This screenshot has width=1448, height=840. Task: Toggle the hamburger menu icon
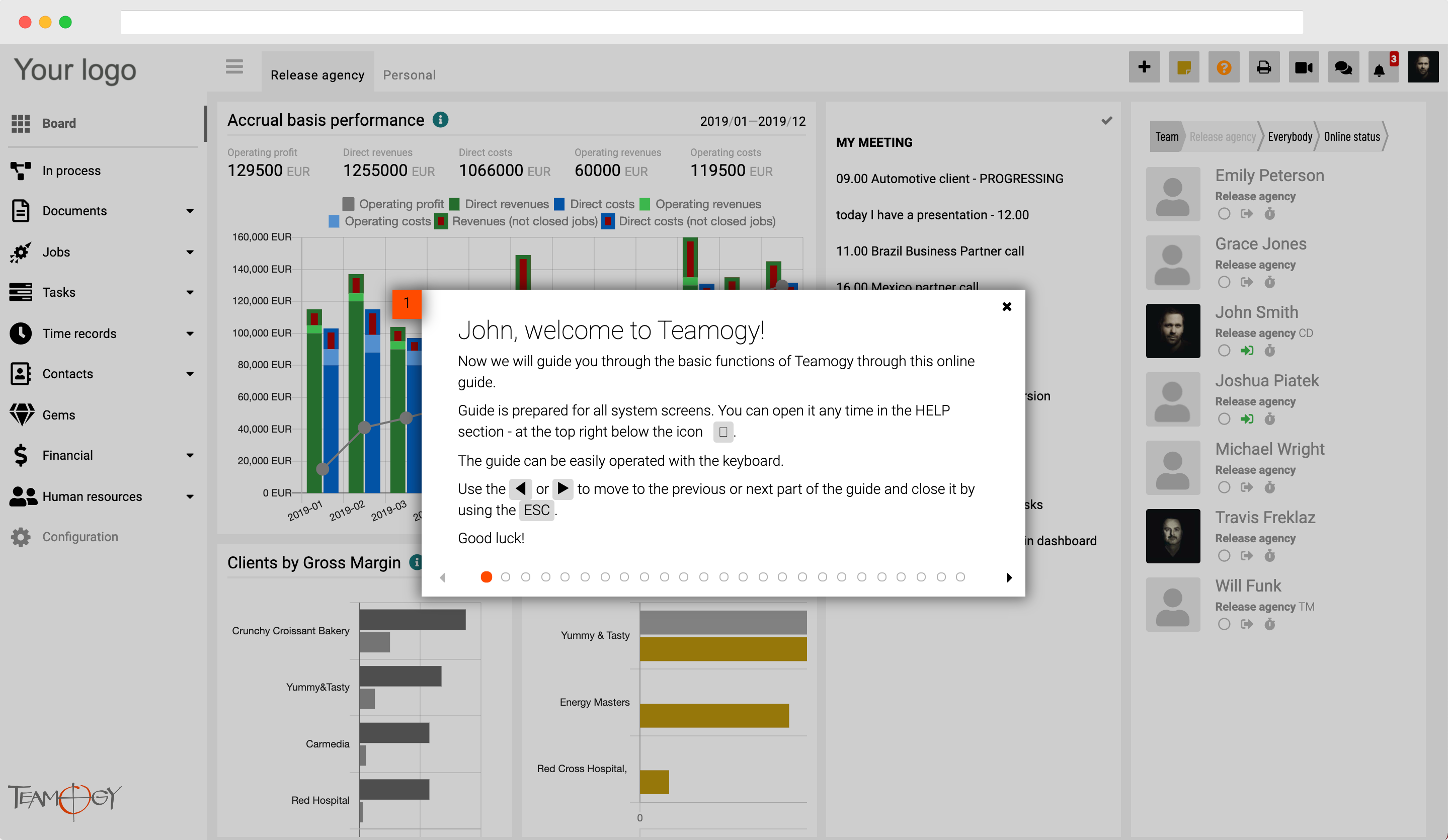(x=234, y=67)
